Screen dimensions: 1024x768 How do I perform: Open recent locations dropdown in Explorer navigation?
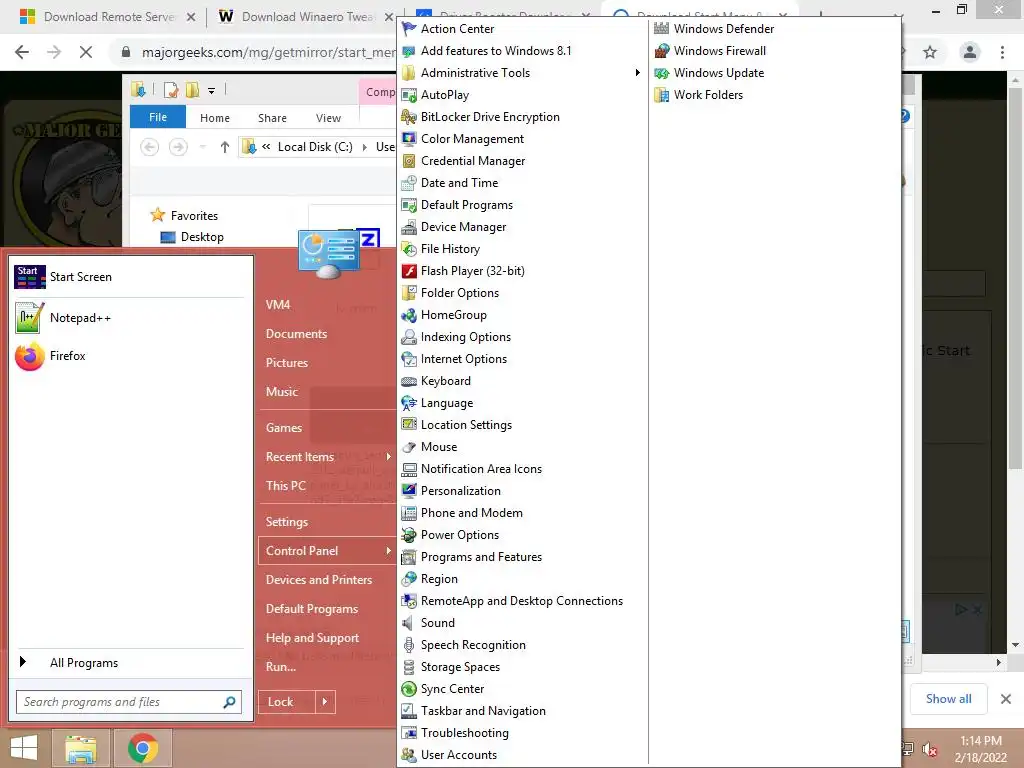tap(202, 147)
